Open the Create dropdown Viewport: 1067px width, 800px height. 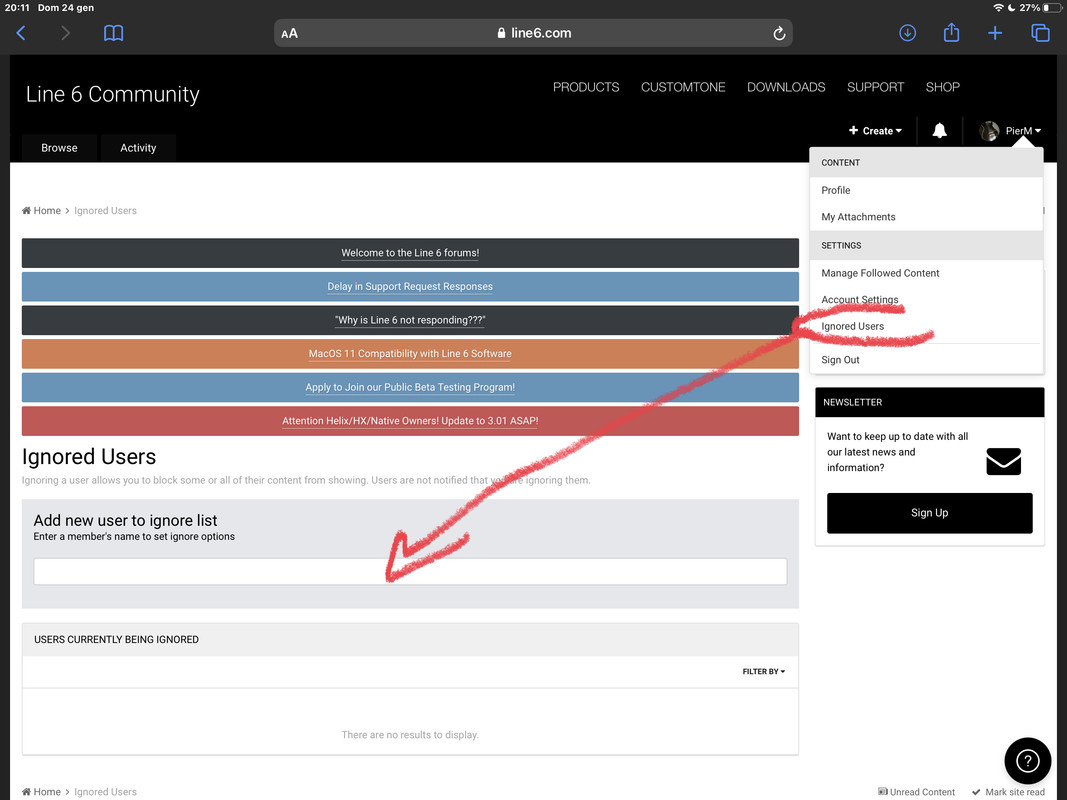pos(875,131)
